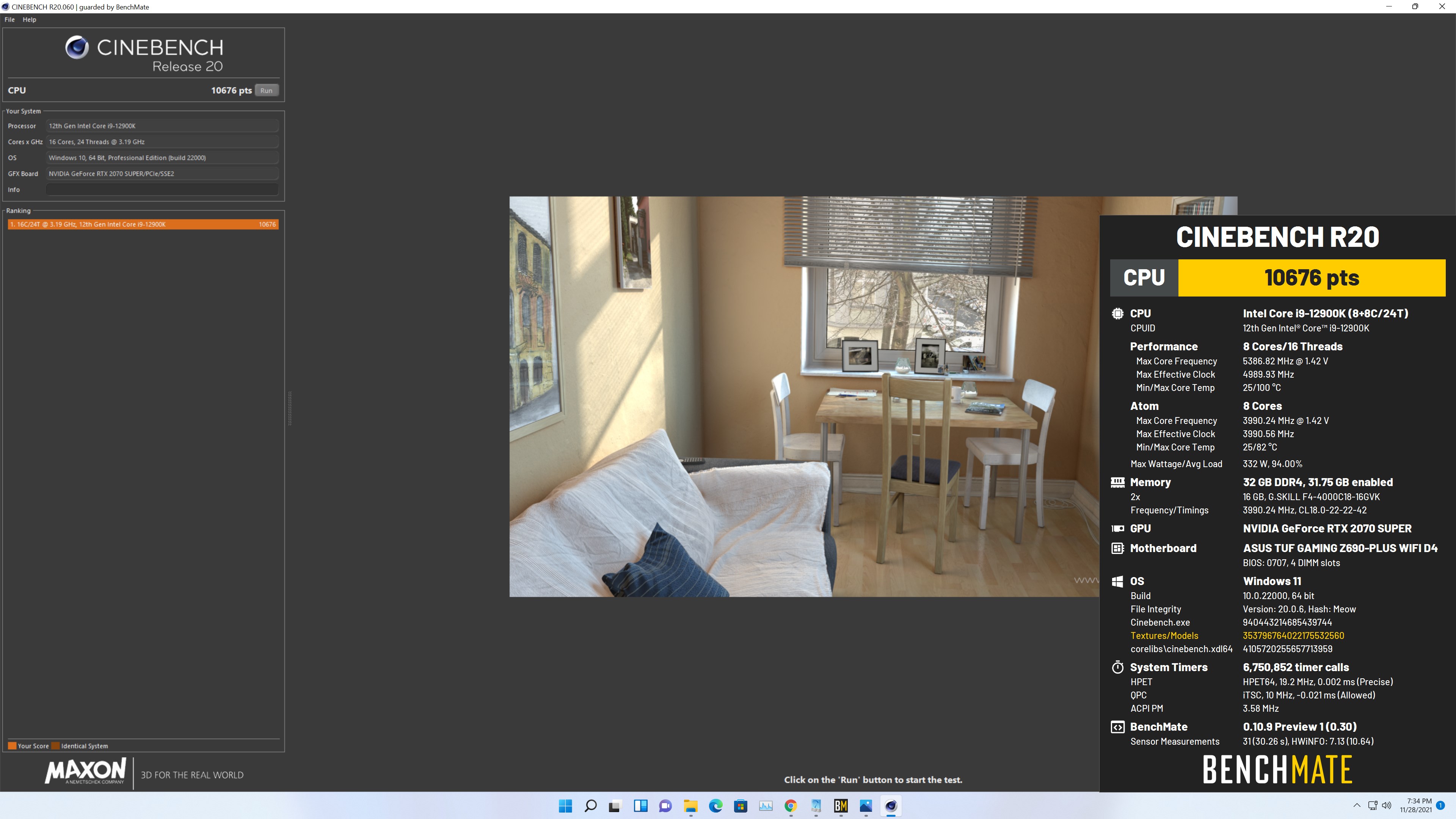
Task: Click the Cinebench logo sphere icon
Action: pyautogui.click(x=77, y=47)
